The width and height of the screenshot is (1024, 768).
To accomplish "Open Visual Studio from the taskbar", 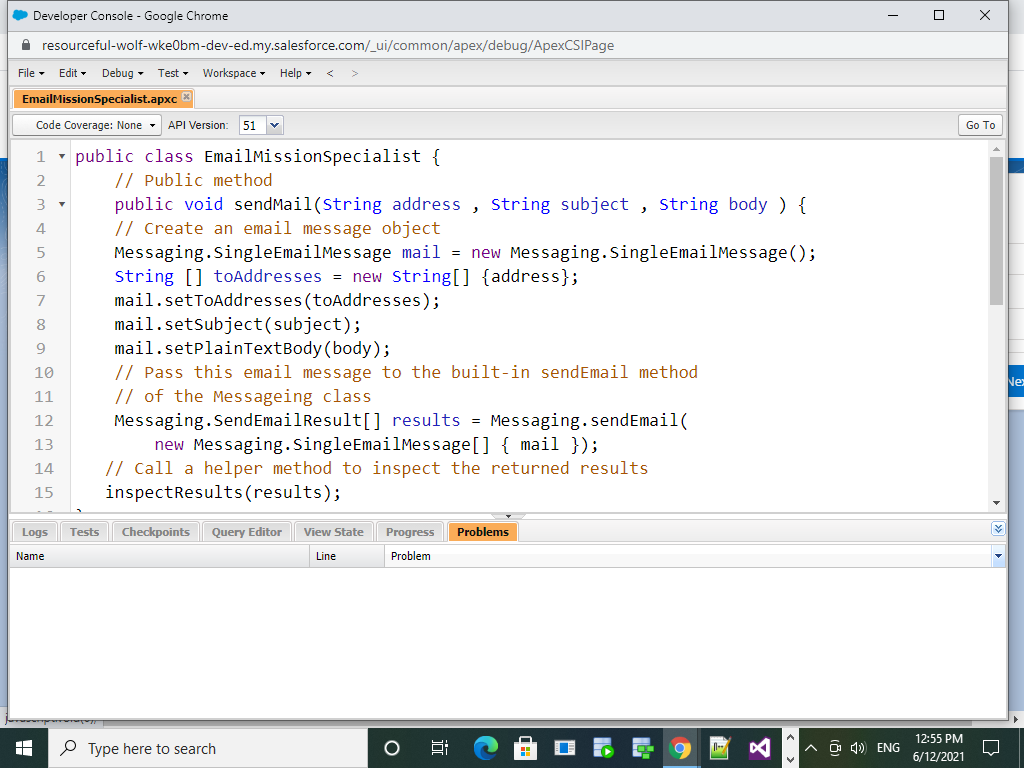I will click(759, 747).
